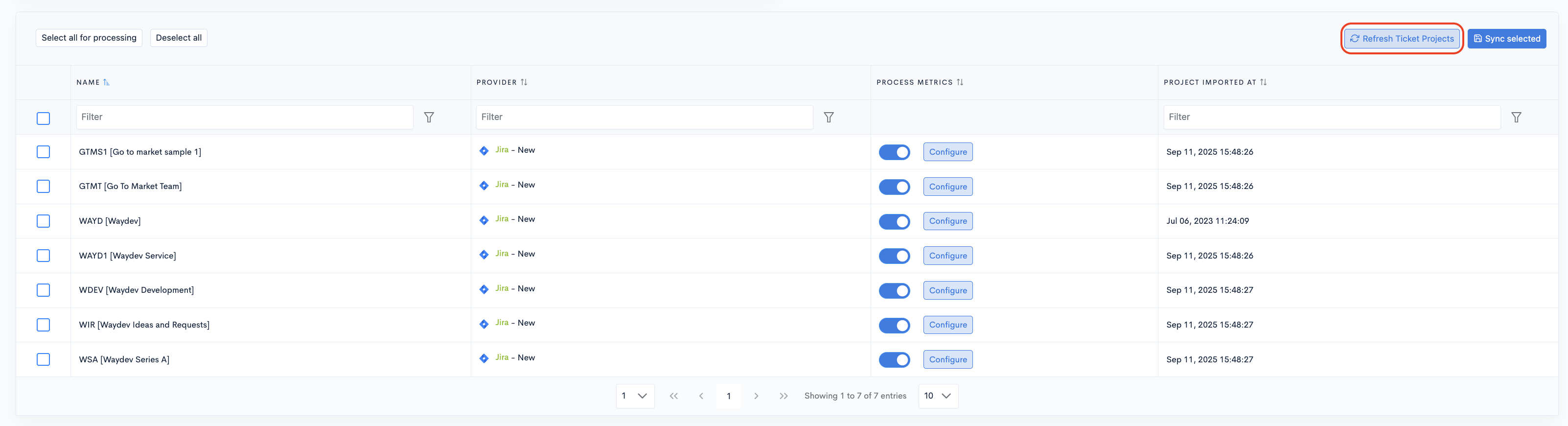Viewport: 1568px width, 426px height.
Task: Sort by Name using the sort icon
Action: (107, 82)
